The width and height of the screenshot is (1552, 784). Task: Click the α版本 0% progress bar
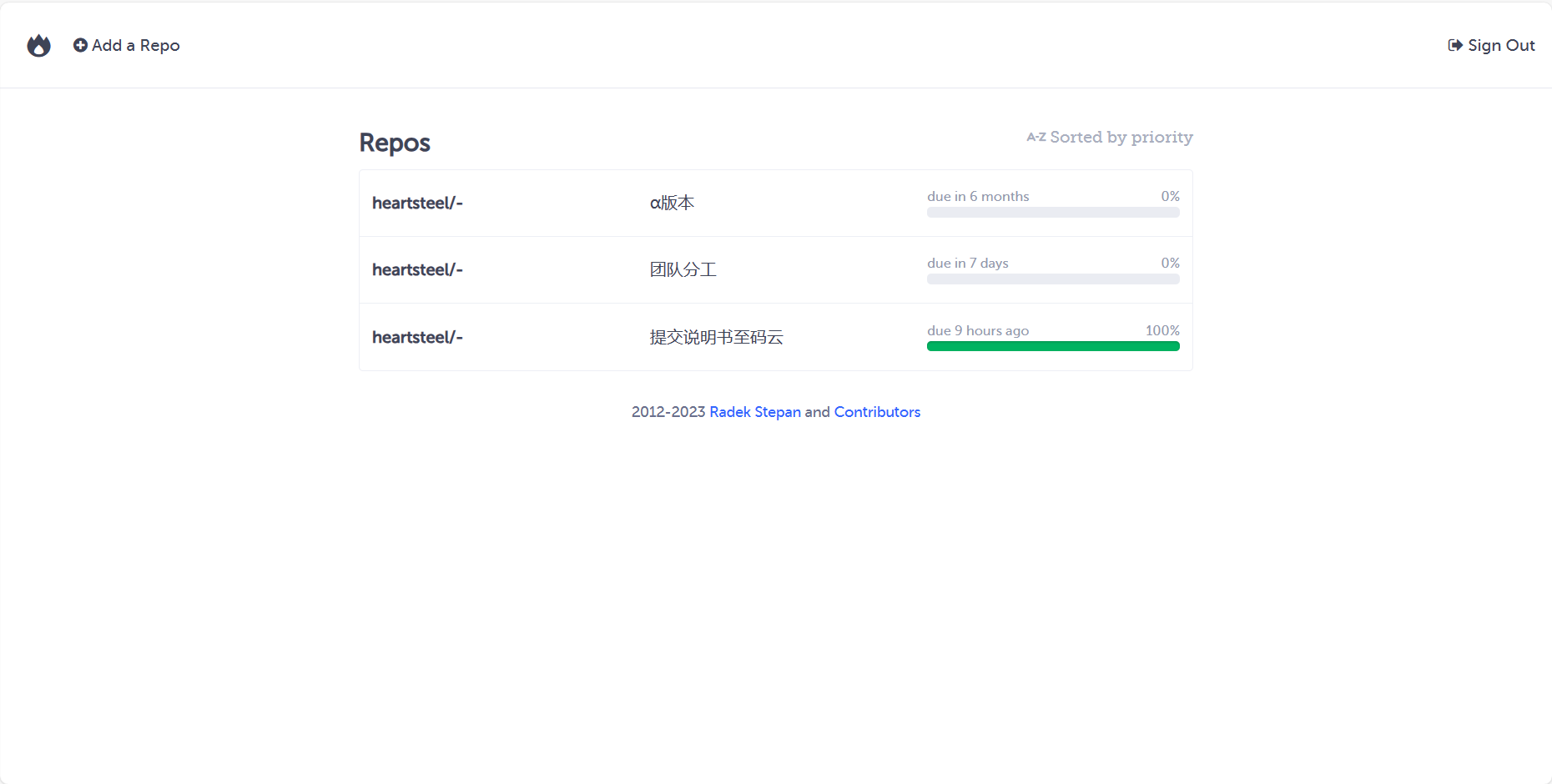pos(1053,213)
